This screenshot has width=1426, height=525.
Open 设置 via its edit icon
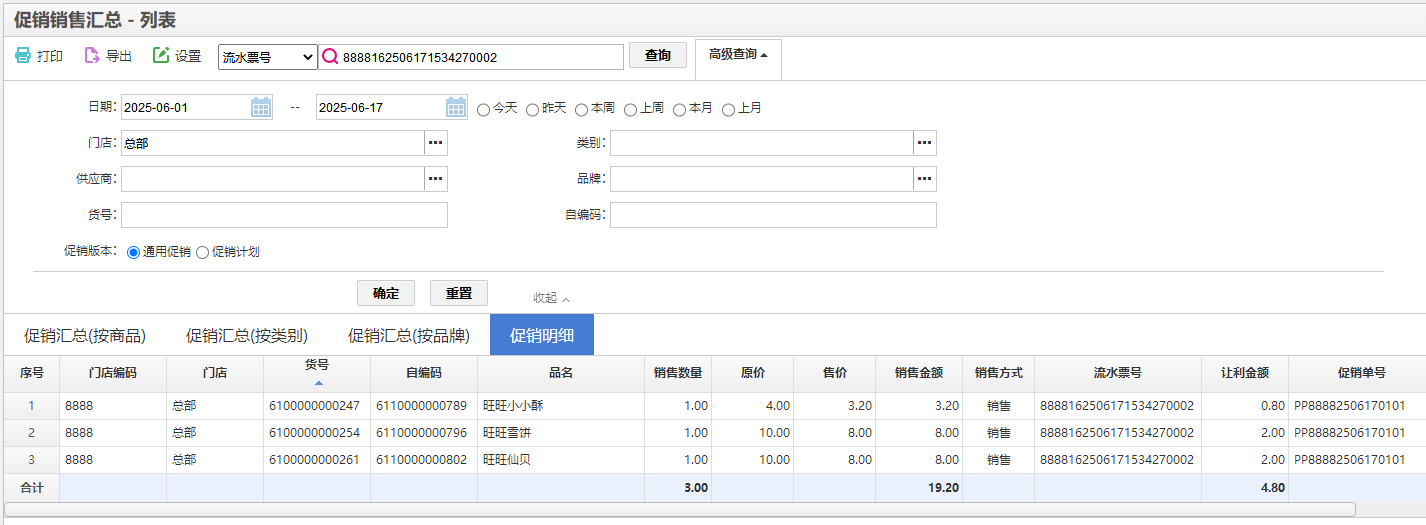click(x=161, y=56)
